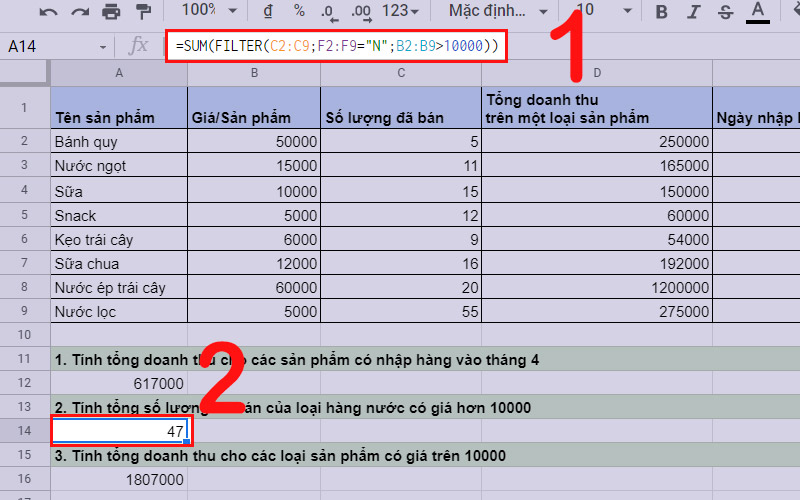Open the Name box A14 dropdown arrow
The image size is (800, 500).
[x=103, y=47]
